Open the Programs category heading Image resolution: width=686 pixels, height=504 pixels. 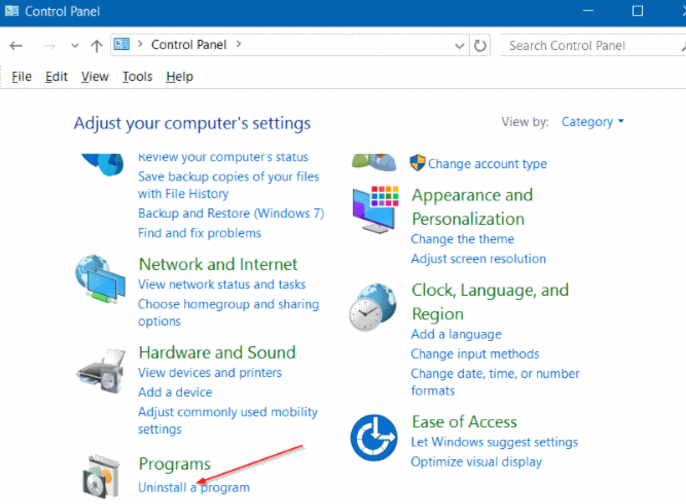[x=175, y=464]
